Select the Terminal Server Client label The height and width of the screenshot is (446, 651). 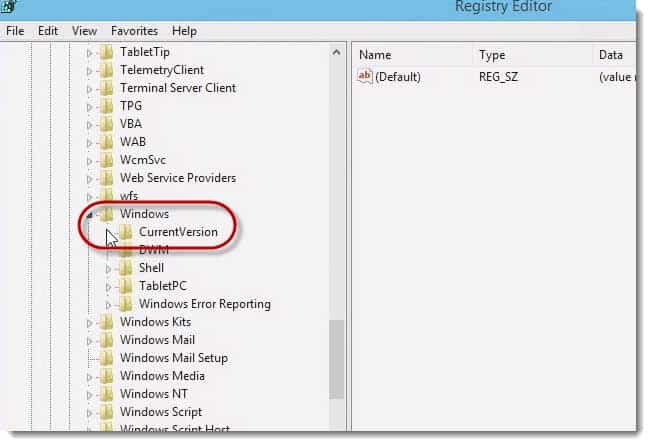(x=178, y=88)
